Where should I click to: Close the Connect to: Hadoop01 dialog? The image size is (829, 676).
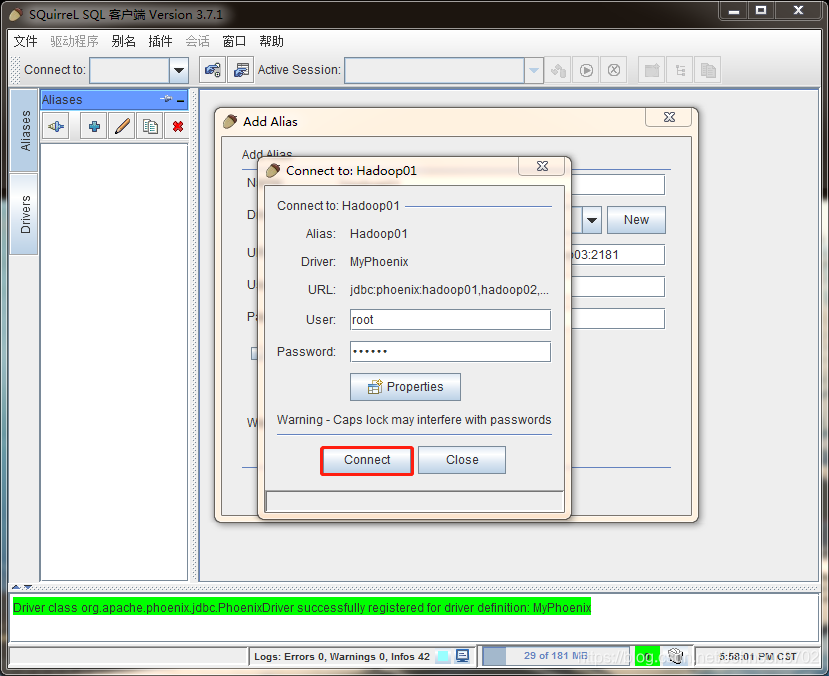click(x=542, y=166)
